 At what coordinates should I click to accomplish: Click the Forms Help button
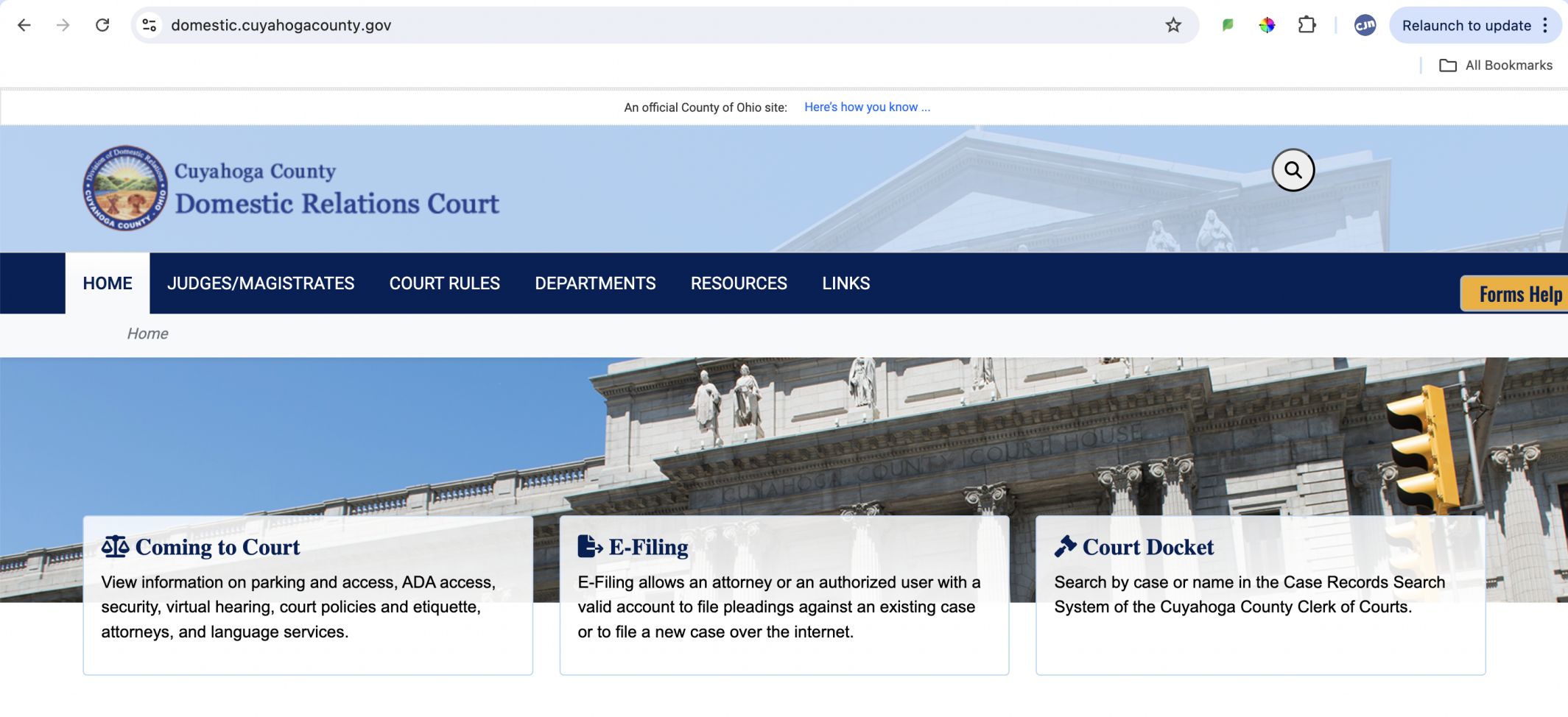tap(1517, 293)
